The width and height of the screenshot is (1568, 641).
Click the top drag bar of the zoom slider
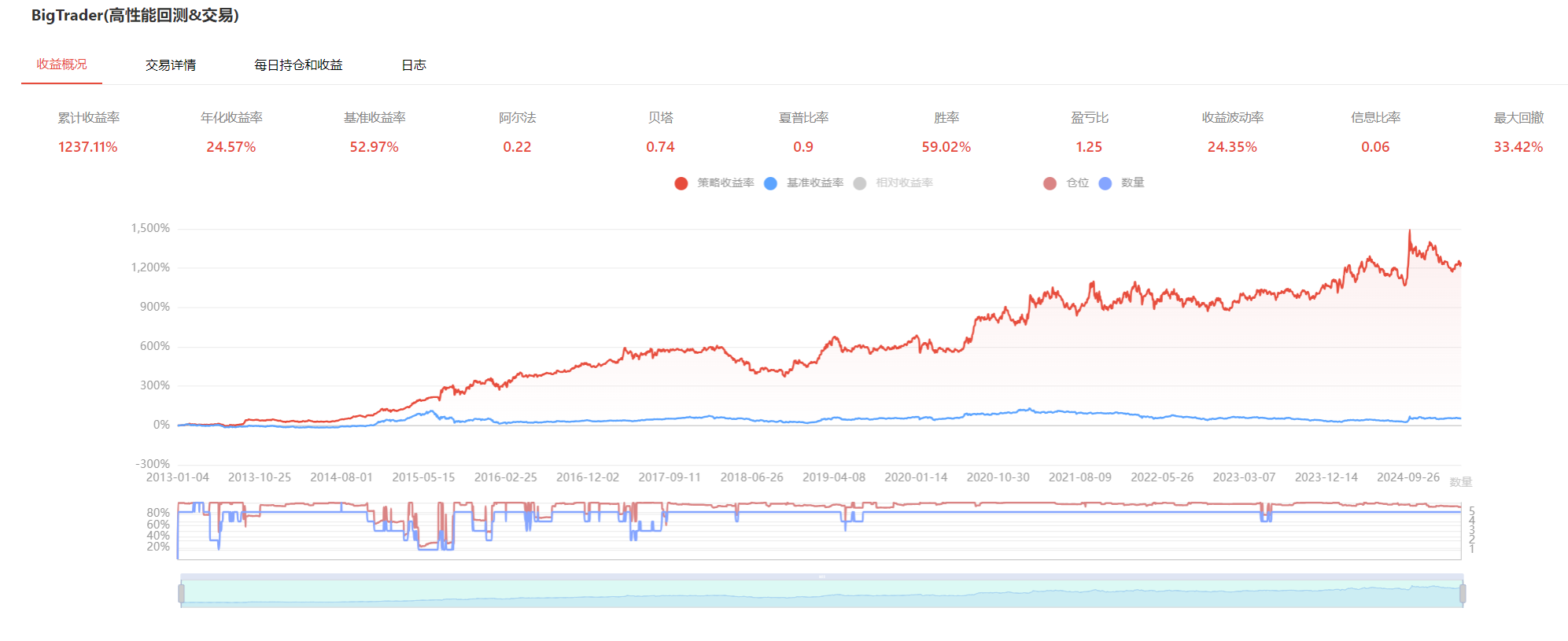pyautogui.click(x=821, y=577)
